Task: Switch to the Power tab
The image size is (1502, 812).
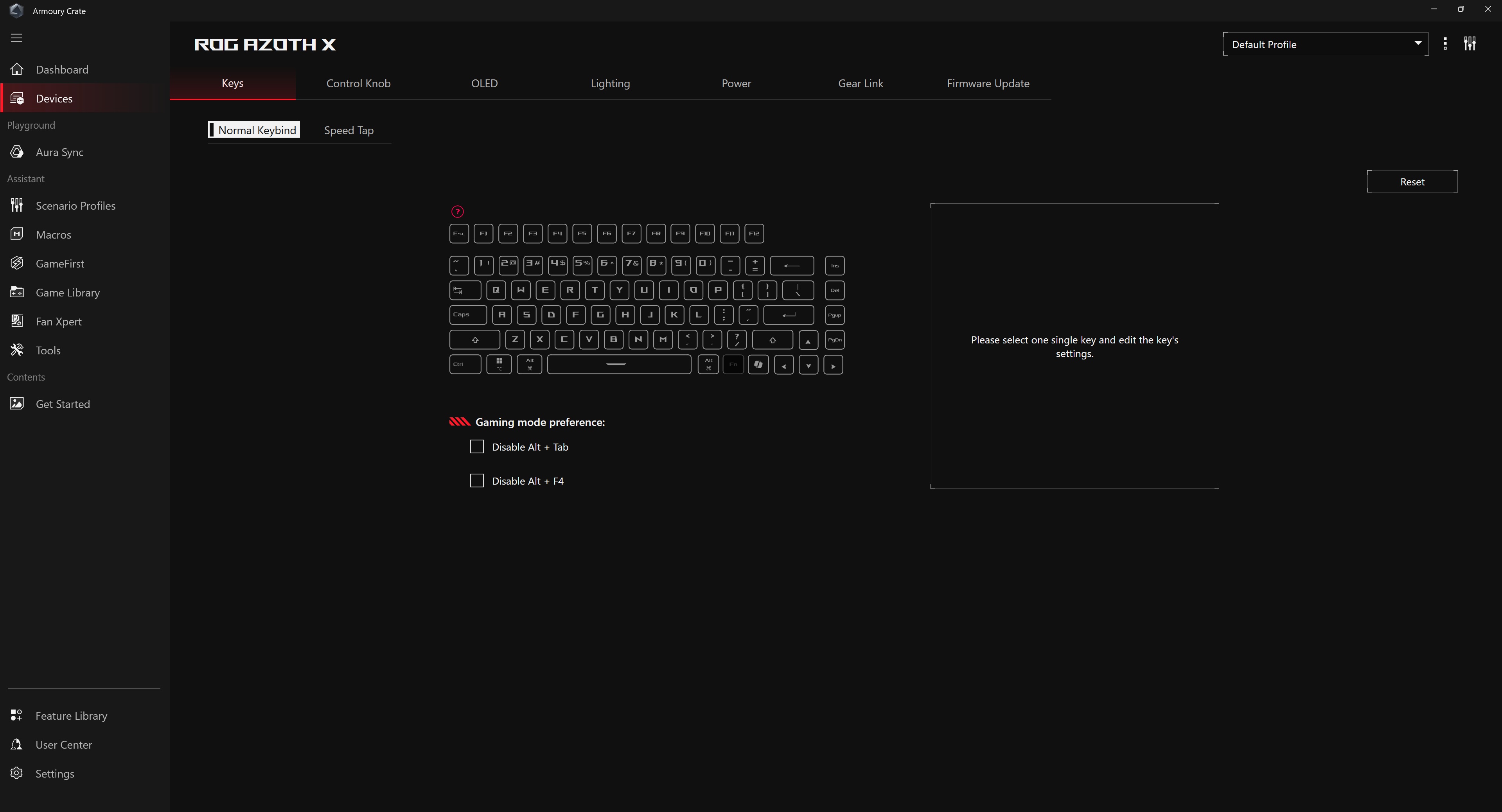Action: 737,83
